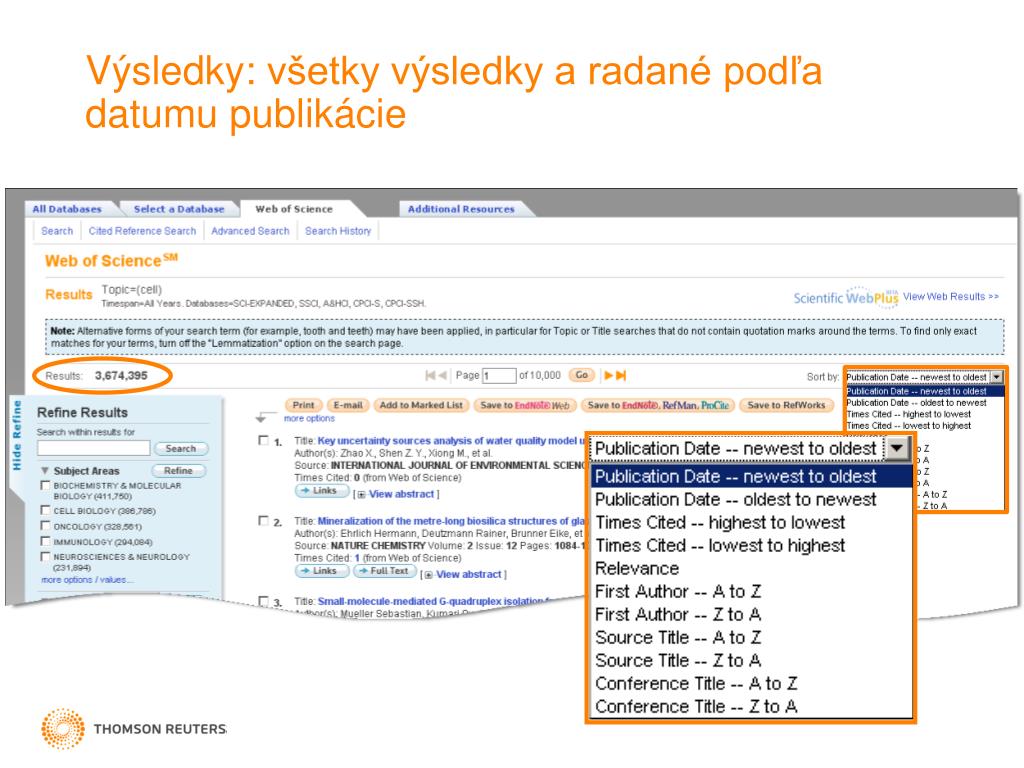Click plus icon beside second View abstract

(428, 575)
